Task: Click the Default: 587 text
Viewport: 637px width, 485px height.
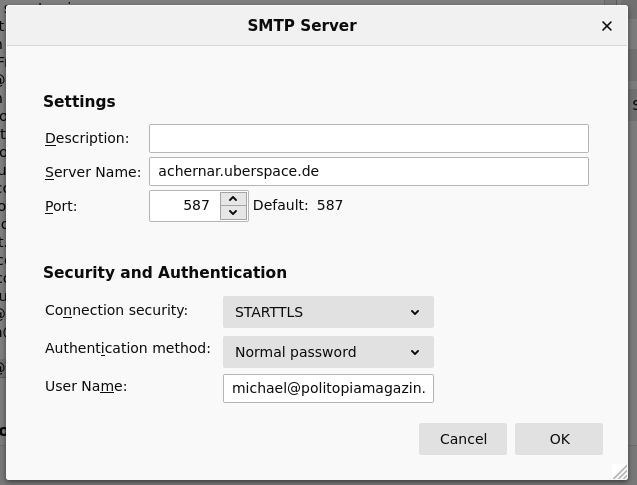Action: 298,205
